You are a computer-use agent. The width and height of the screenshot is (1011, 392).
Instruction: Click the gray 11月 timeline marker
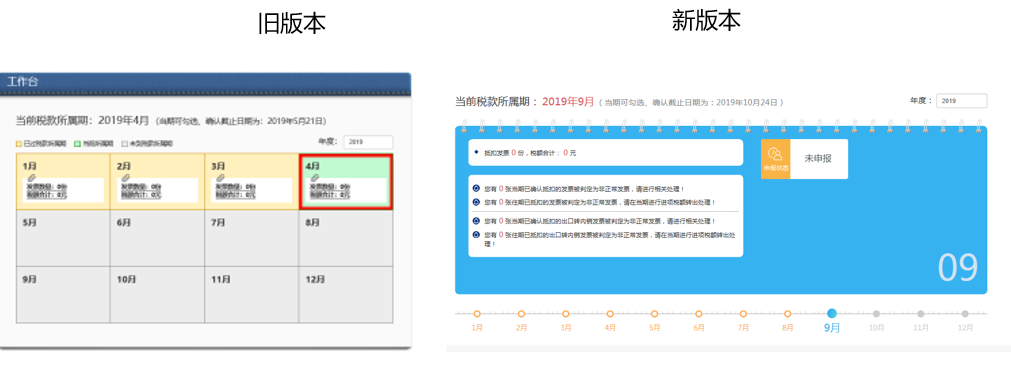click(x=921, y=314)
